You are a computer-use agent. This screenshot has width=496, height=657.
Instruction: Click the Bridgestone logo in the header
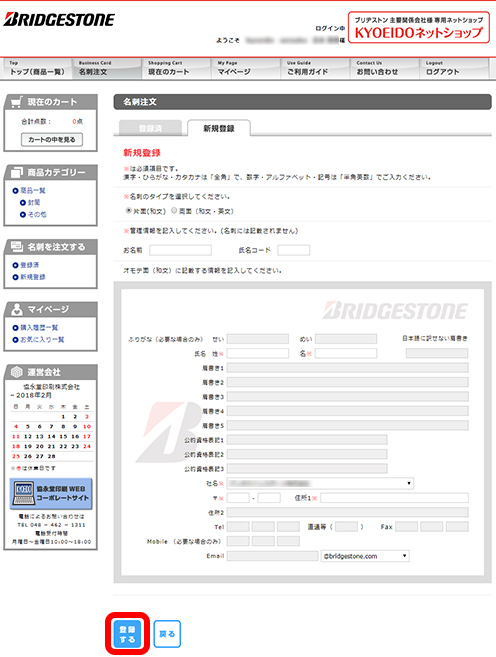coord(59,19)
